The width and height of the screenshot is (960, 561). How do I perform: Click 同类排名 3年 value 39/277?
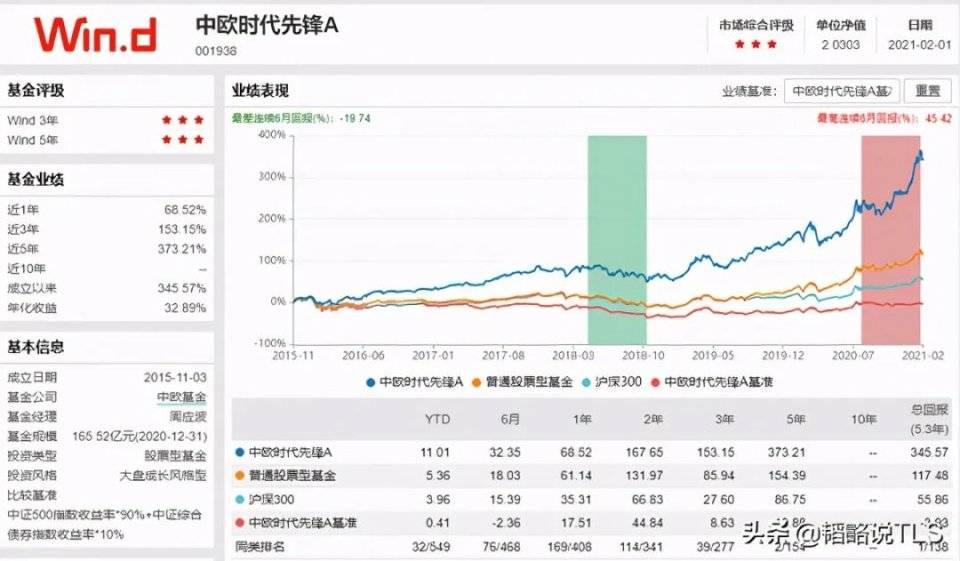pos(715,546)
